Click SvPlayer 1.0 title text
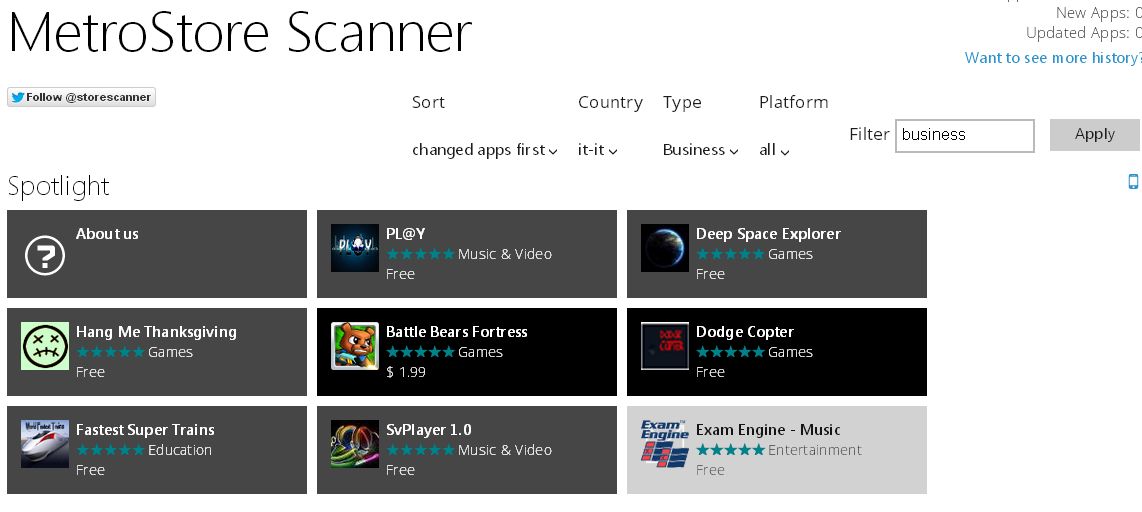 (429, 430)
